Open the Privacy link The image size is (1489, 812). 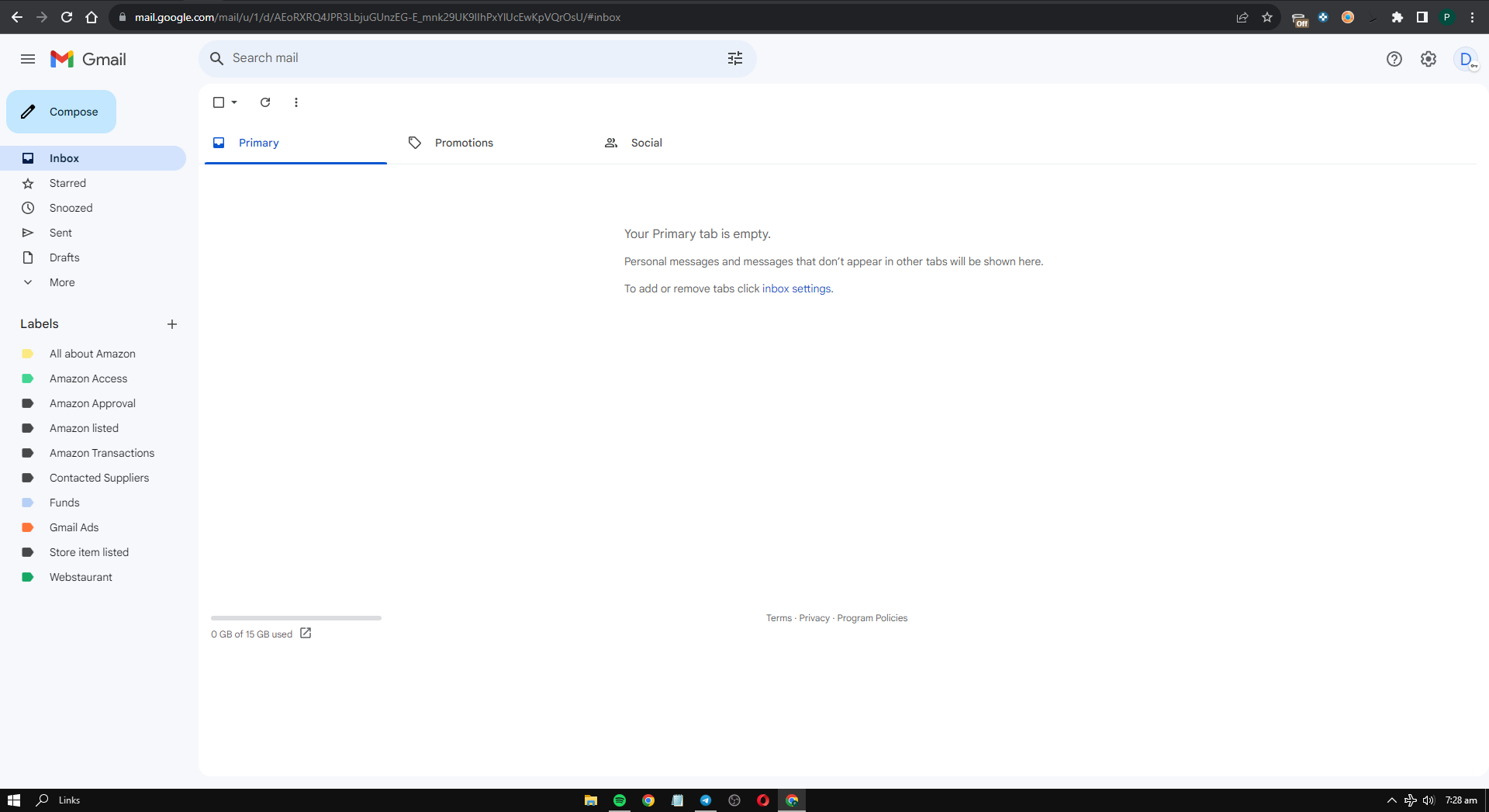814,618
